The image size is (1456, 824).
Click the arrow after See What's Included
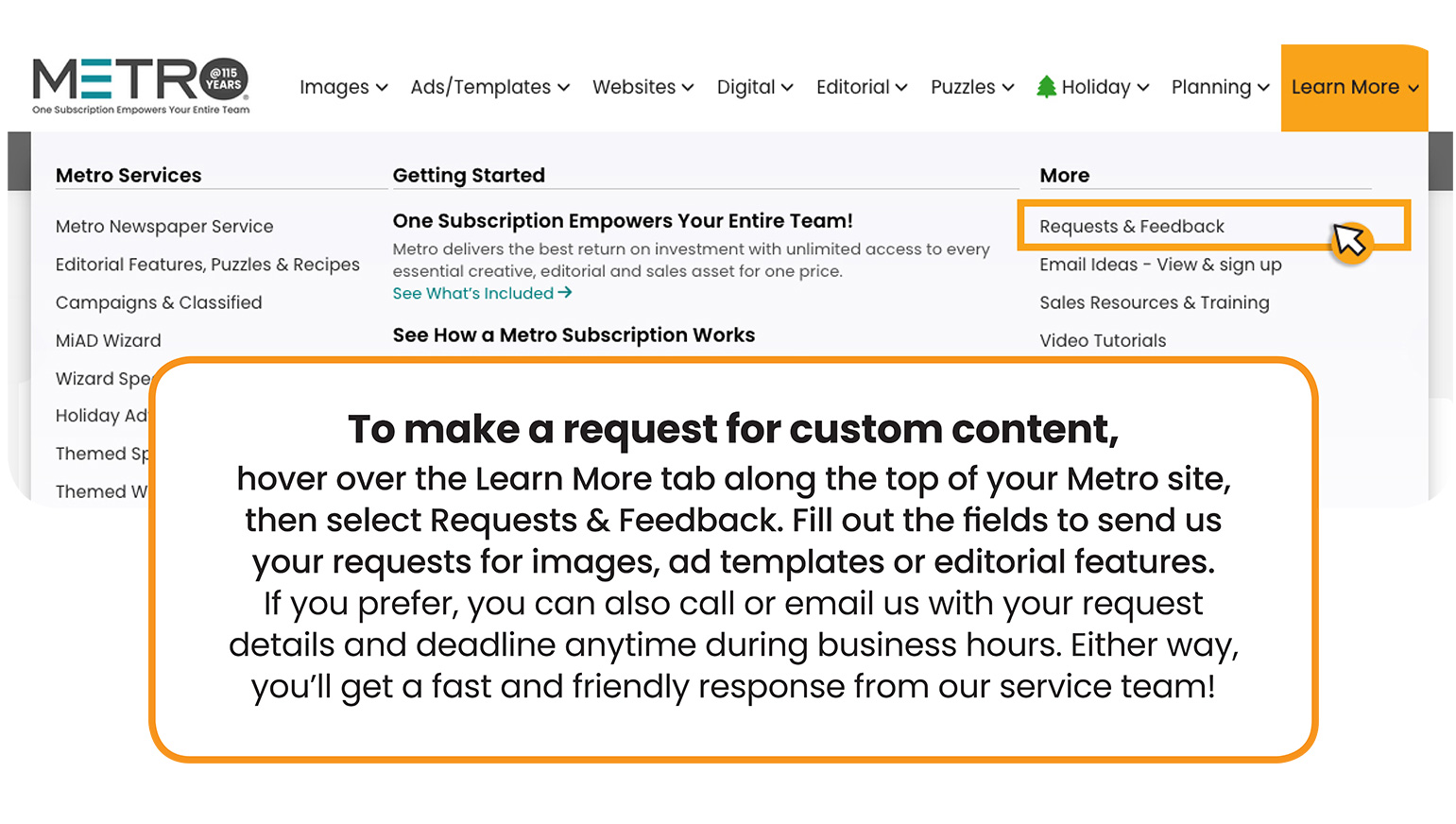click(565, 293)
